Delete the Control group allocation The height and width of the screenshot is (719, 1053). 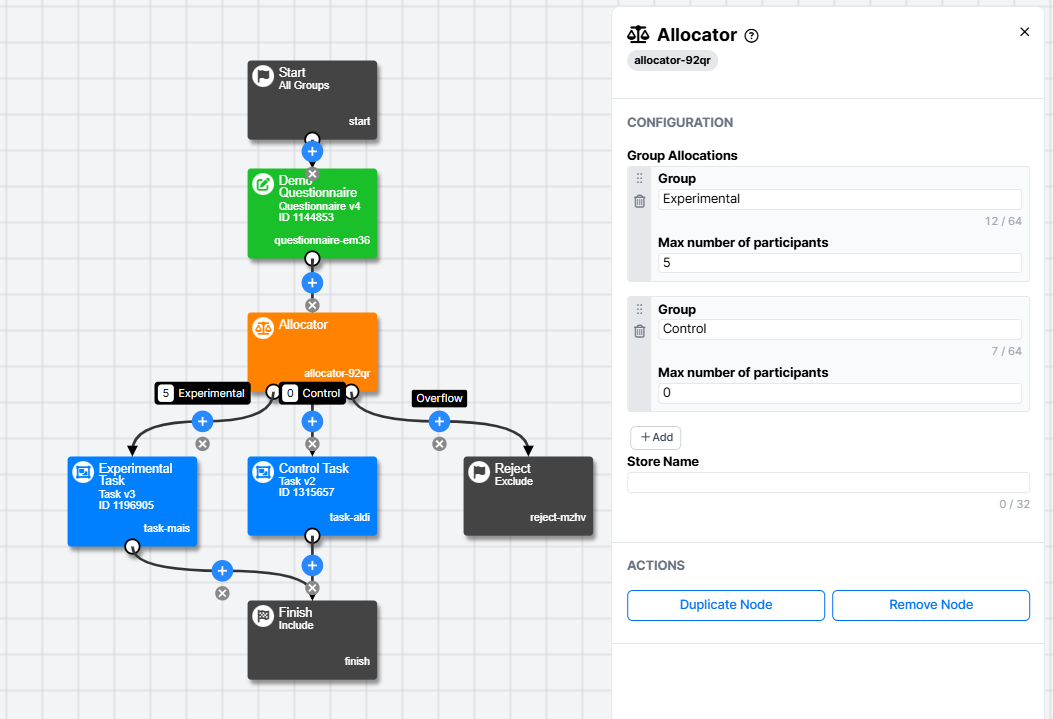coord(639,331)
